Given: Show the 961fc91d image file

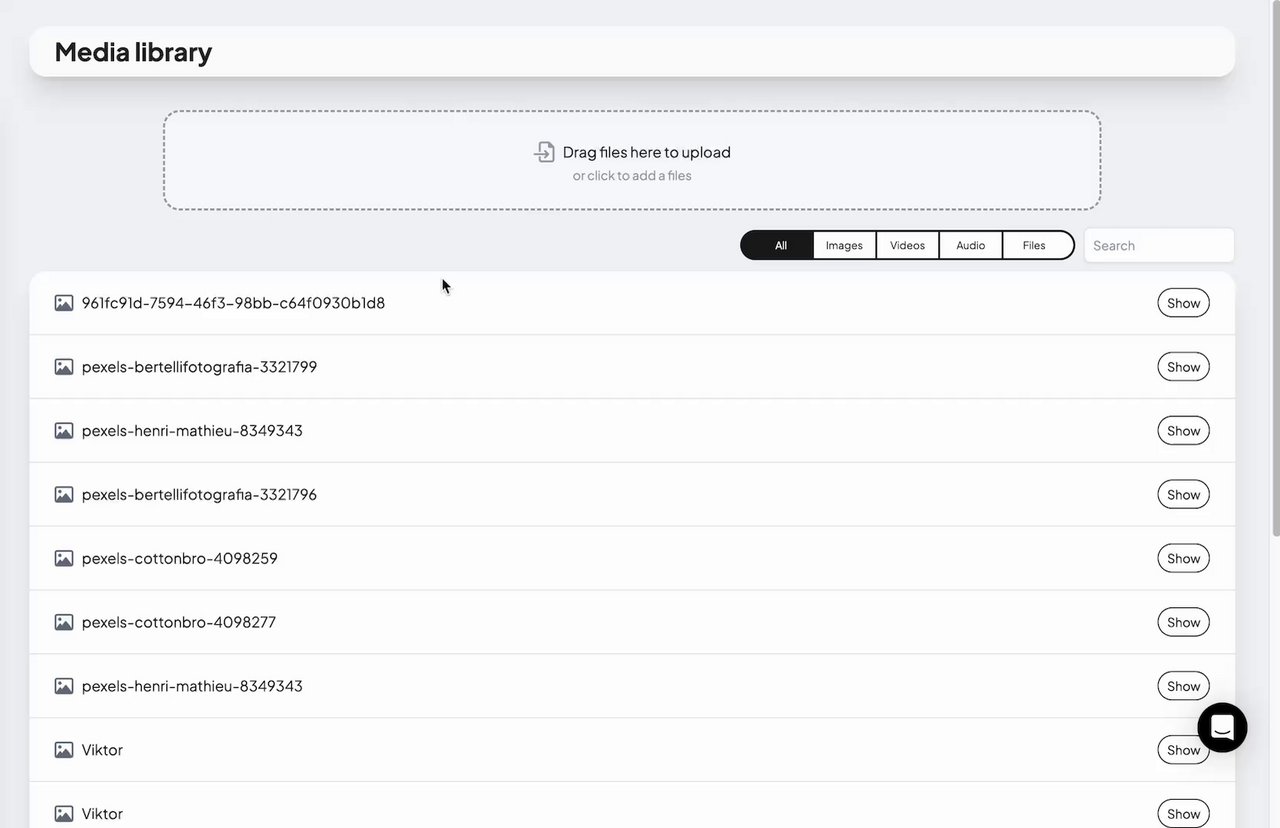Looking at the screenshot, I should pos(1183,303).
